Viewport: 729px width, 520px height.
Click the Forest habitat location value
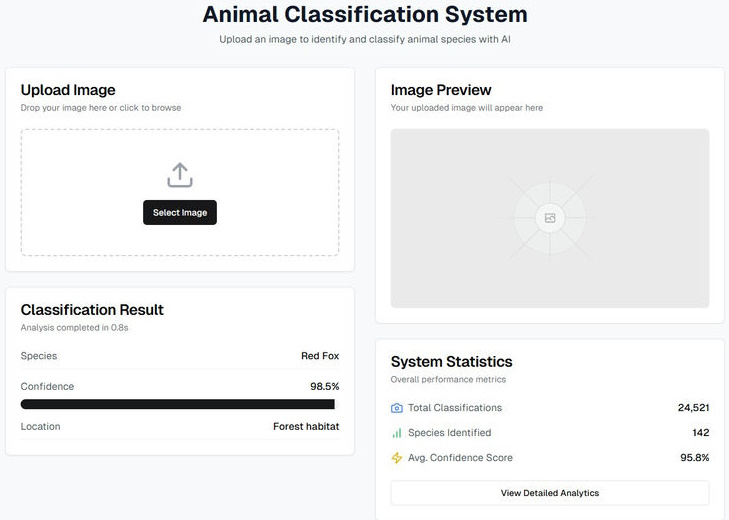[x=306, y=427]
